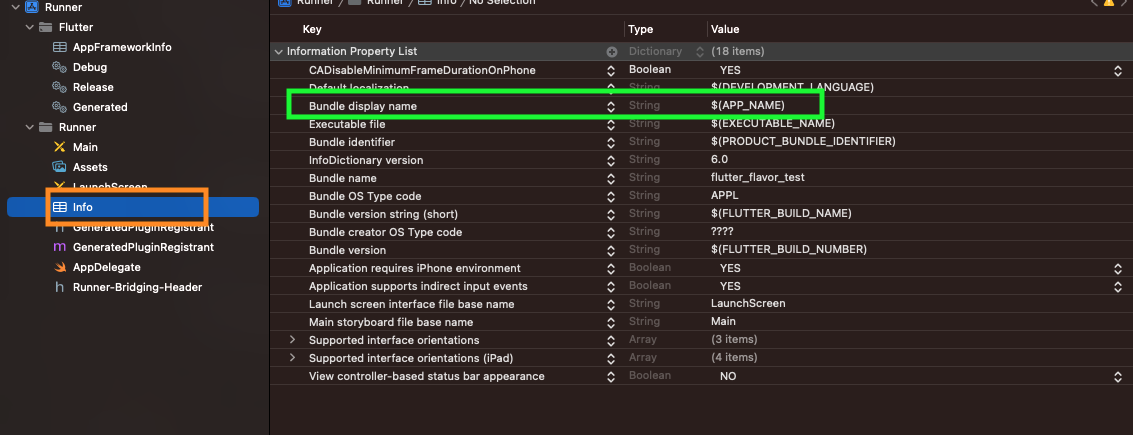1133x435 pixels.
Task: Open value popup for Application requires iPhone environment
Action: coord(1118,268)
